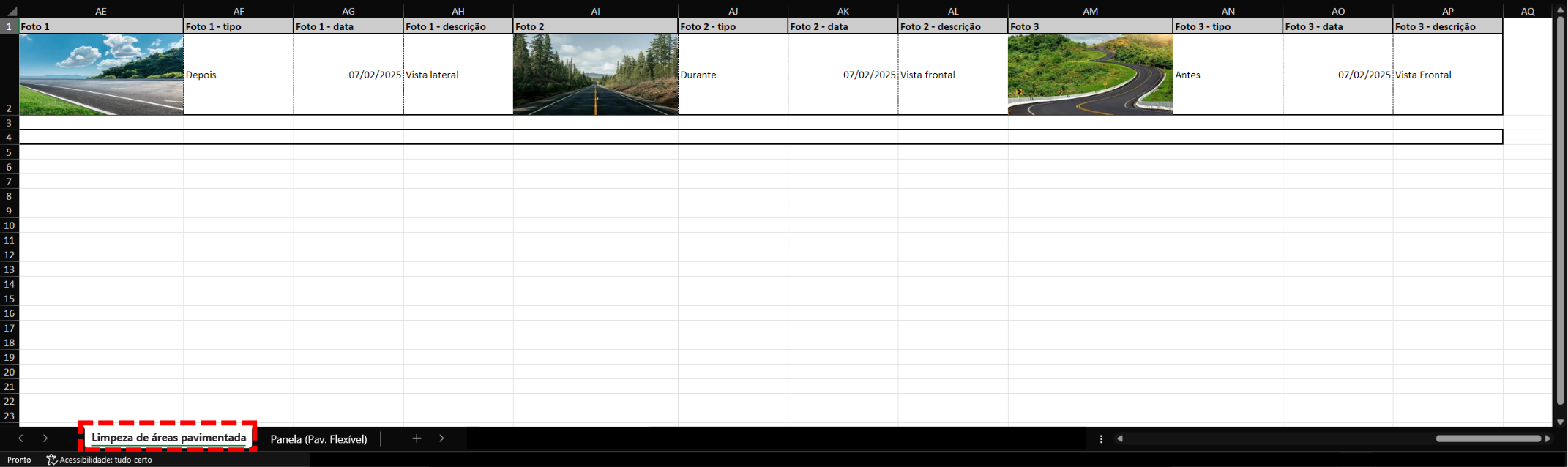Click the three-dot tab bar resize handle

1101,438
